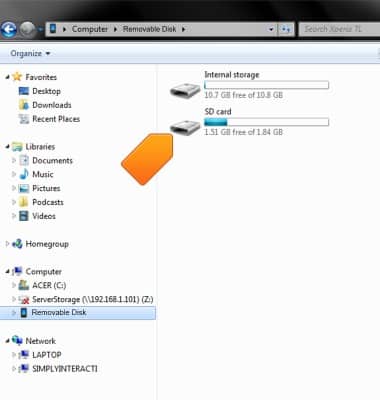Click the LAPTOP computer icon
This screenshot has height=400, width=380.
[x=24, y=355]
